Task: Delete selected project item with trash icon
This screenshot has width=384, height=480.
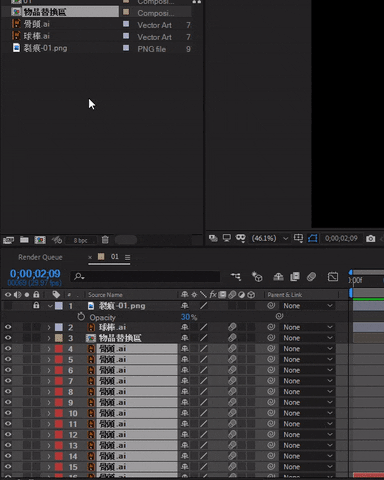Action: [105, 240]
